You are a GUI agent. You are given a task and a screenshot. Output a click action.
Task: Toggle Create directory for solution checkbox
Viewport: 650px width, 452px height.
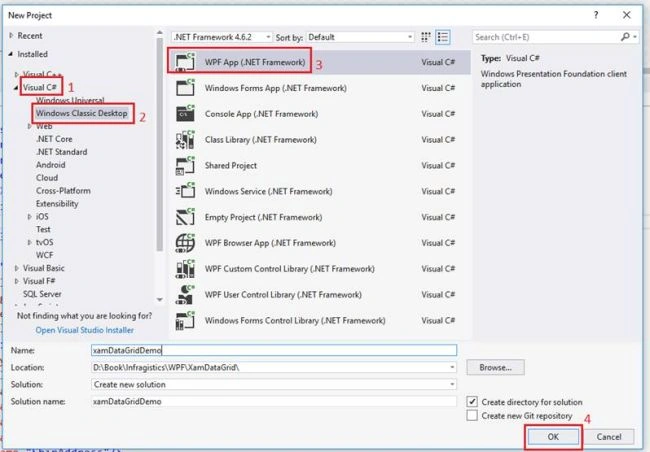tap(472, 402)
